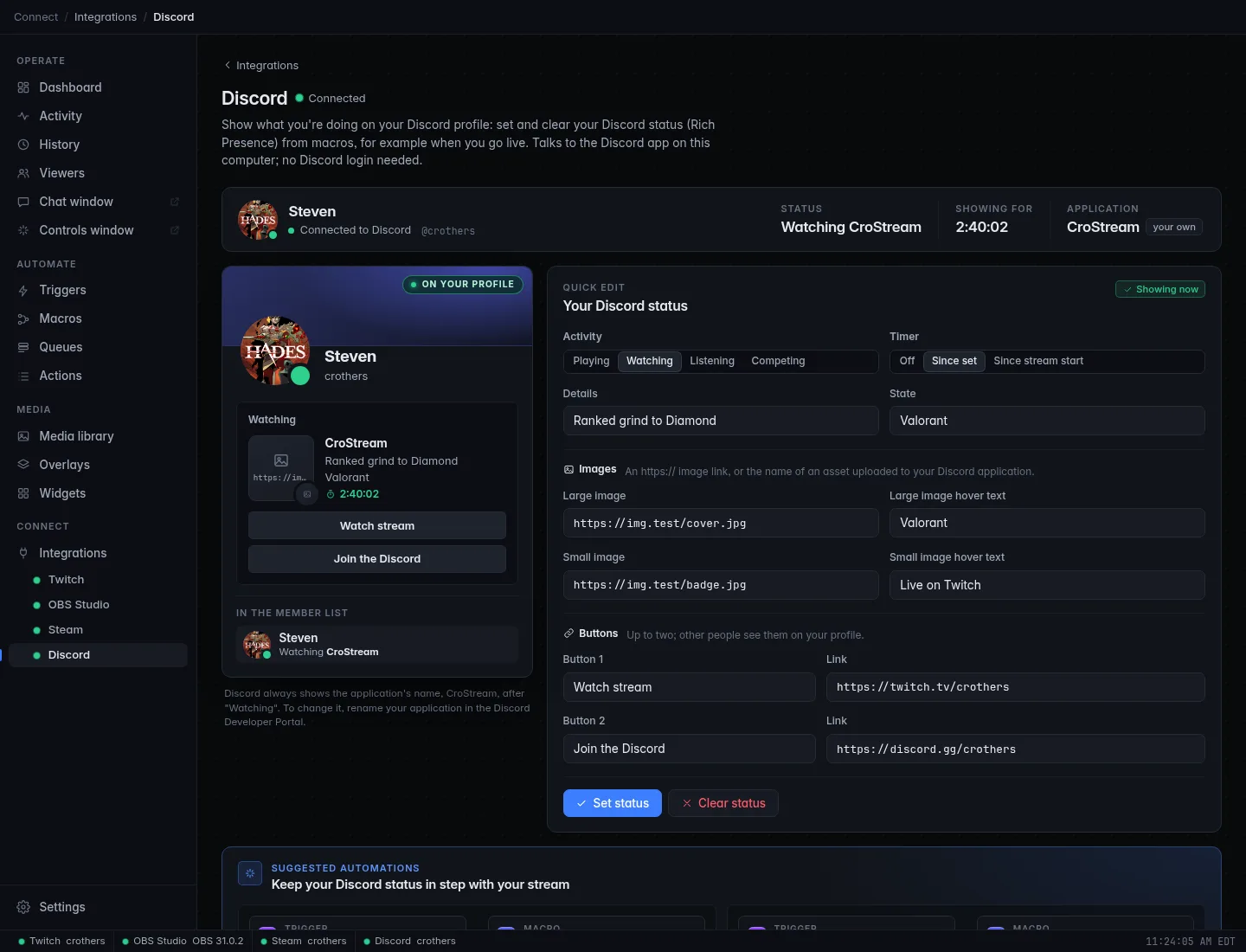Click the Button 1 link URL field
This screenshot has height=952, width=1246.
pos(1016,687)
